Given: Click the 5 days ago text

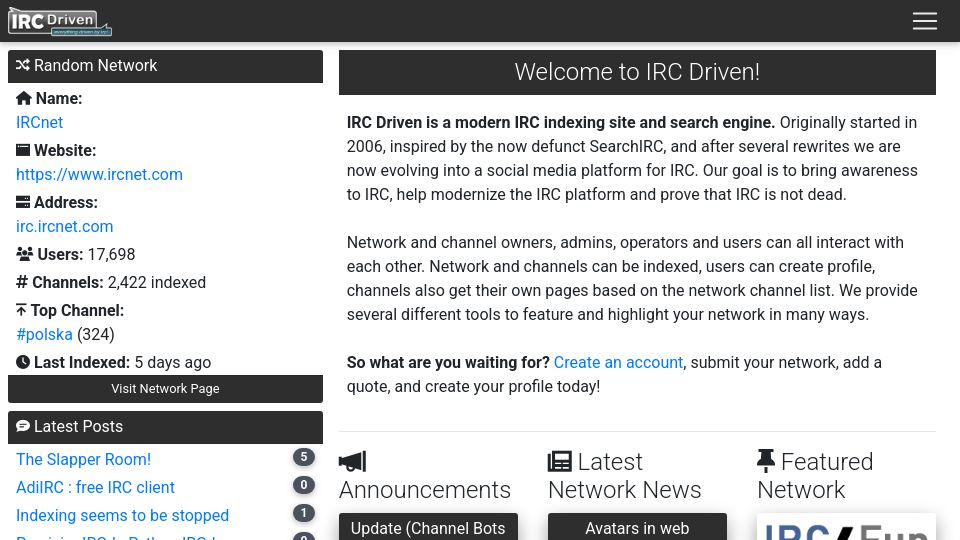Looking at the screenshot, I should (x=173, y=362).
